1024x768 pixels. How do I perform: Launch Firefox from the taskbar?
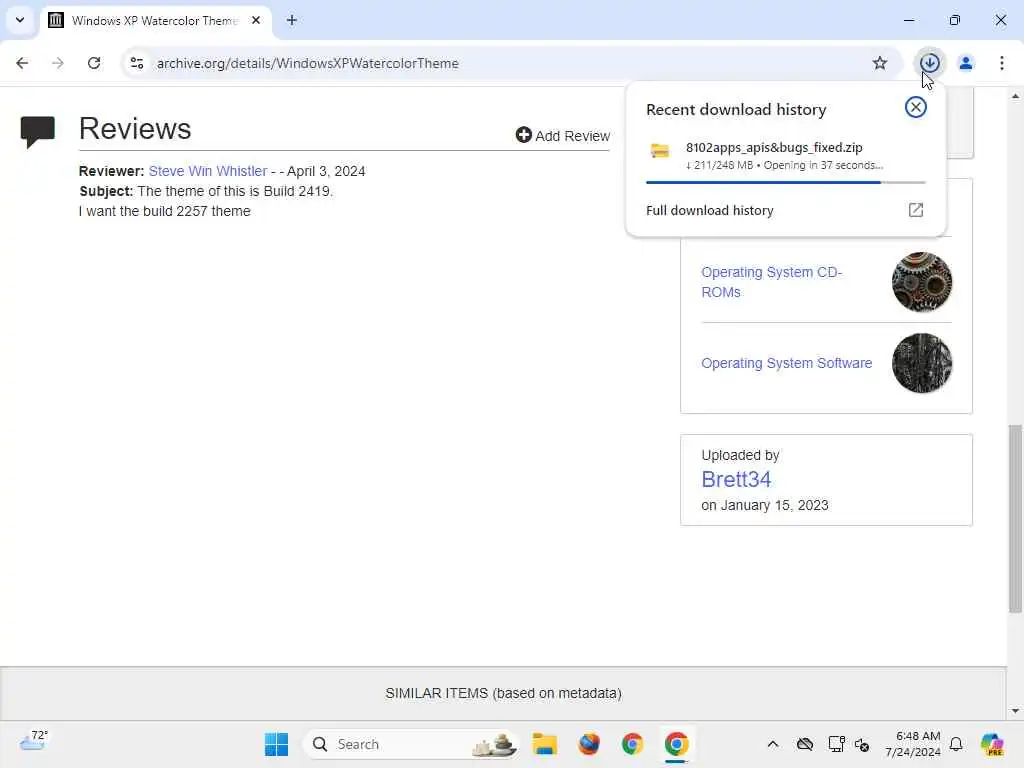(x=588, y=744)
